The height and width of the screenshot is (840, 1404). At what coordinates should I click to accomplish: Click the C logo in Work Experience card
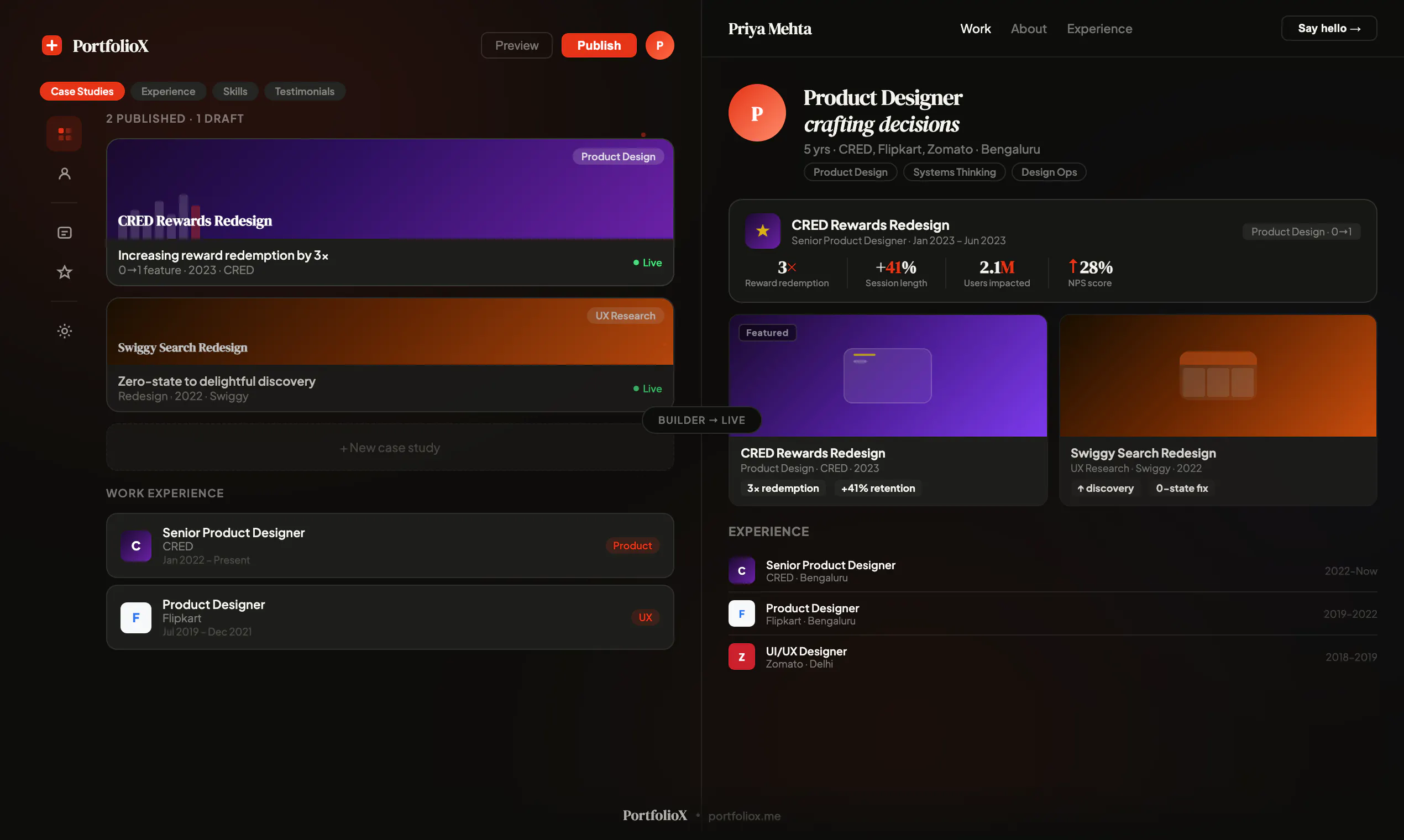tap(136, 545)
